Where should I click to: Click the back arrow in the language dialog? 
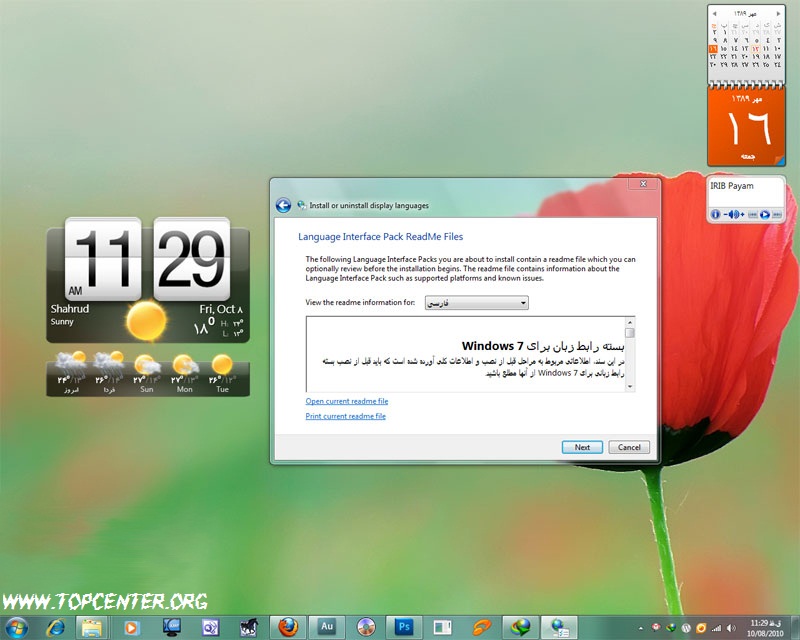coord(283,205)
